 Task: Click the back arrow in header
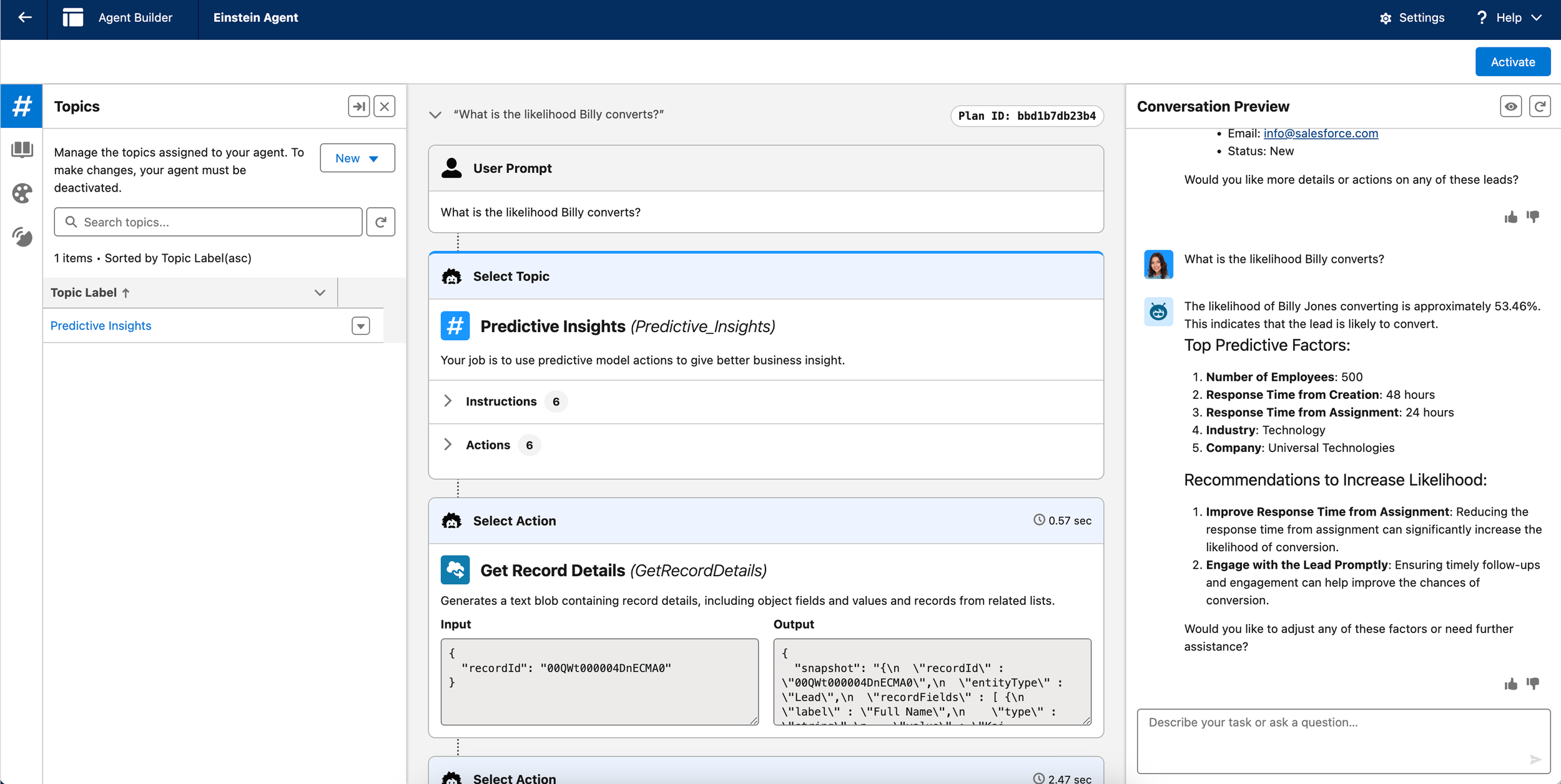pyautogui.click(x=24, y=17)
